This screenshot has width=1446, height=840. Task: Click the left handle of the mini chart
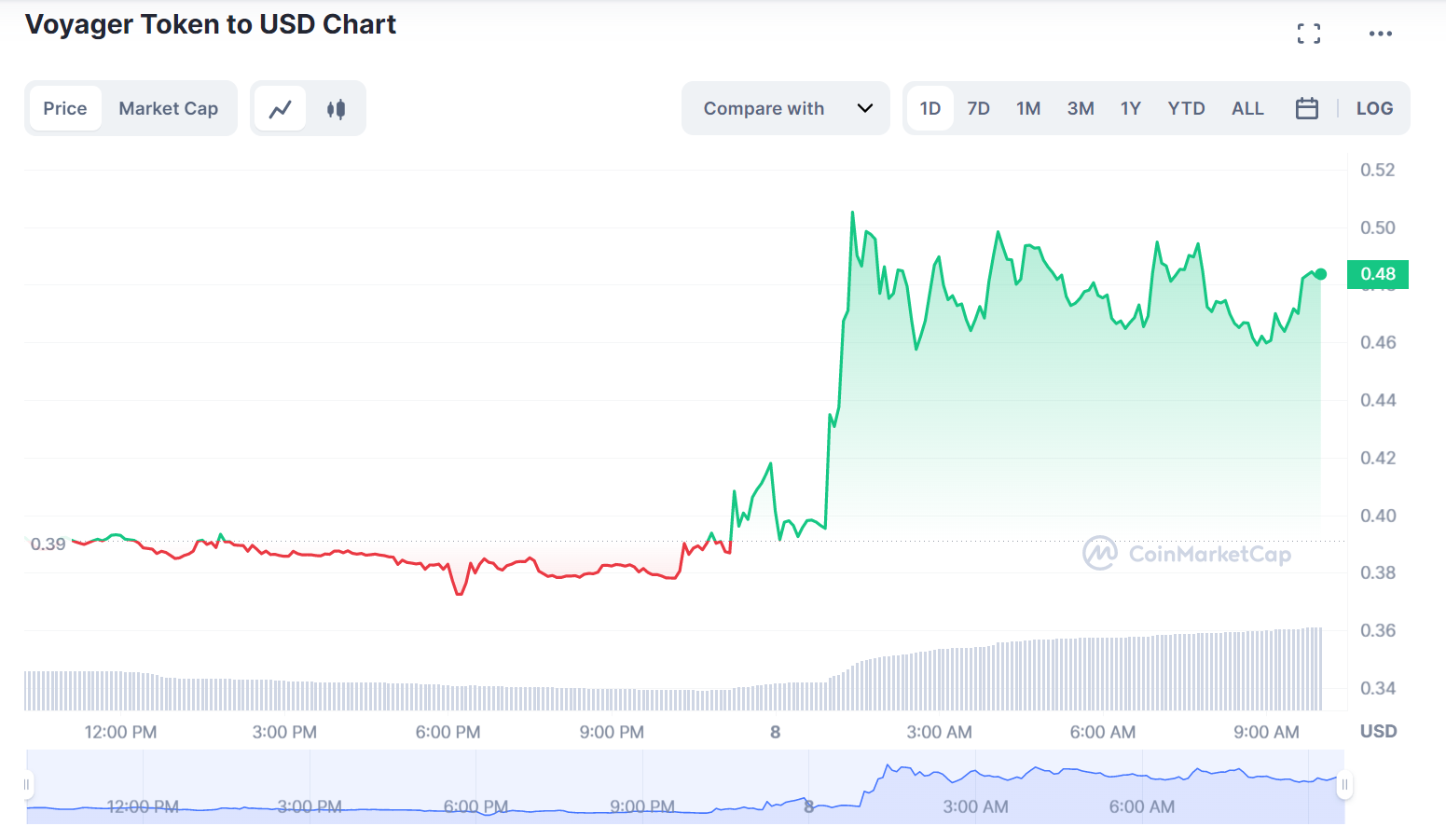(28, 786)
